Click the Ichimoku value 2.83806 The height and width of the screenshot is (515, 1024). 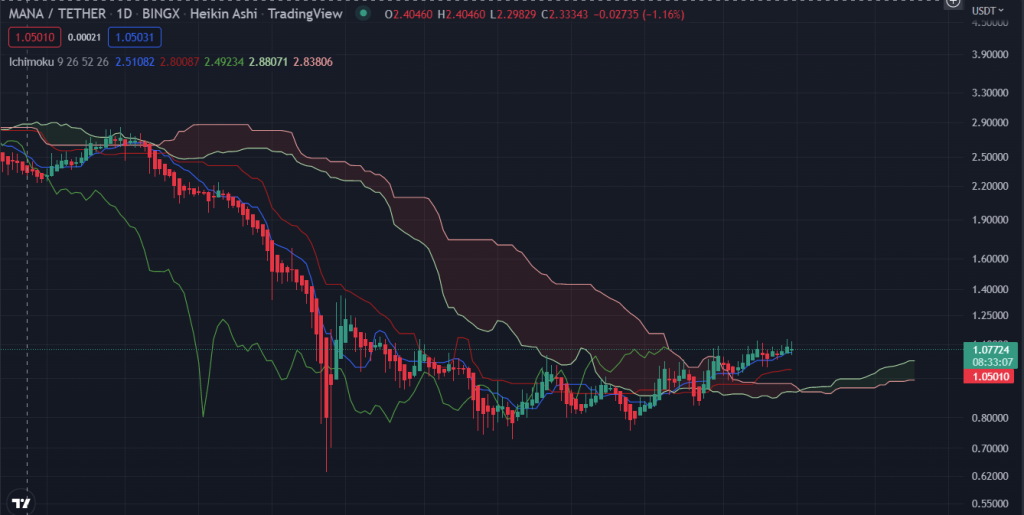(x=313, y=62)
